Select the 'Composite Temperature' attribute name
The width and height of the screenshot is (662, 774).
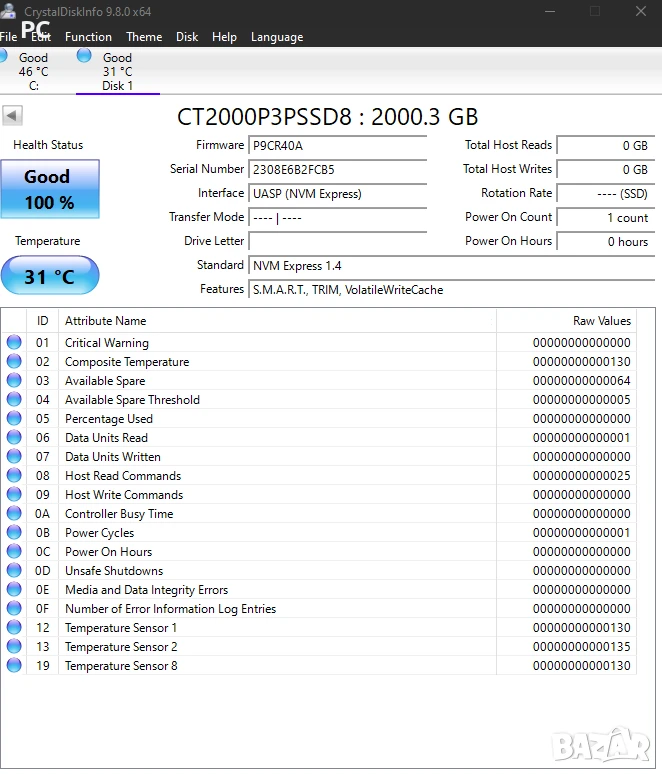tap(127, 362)
